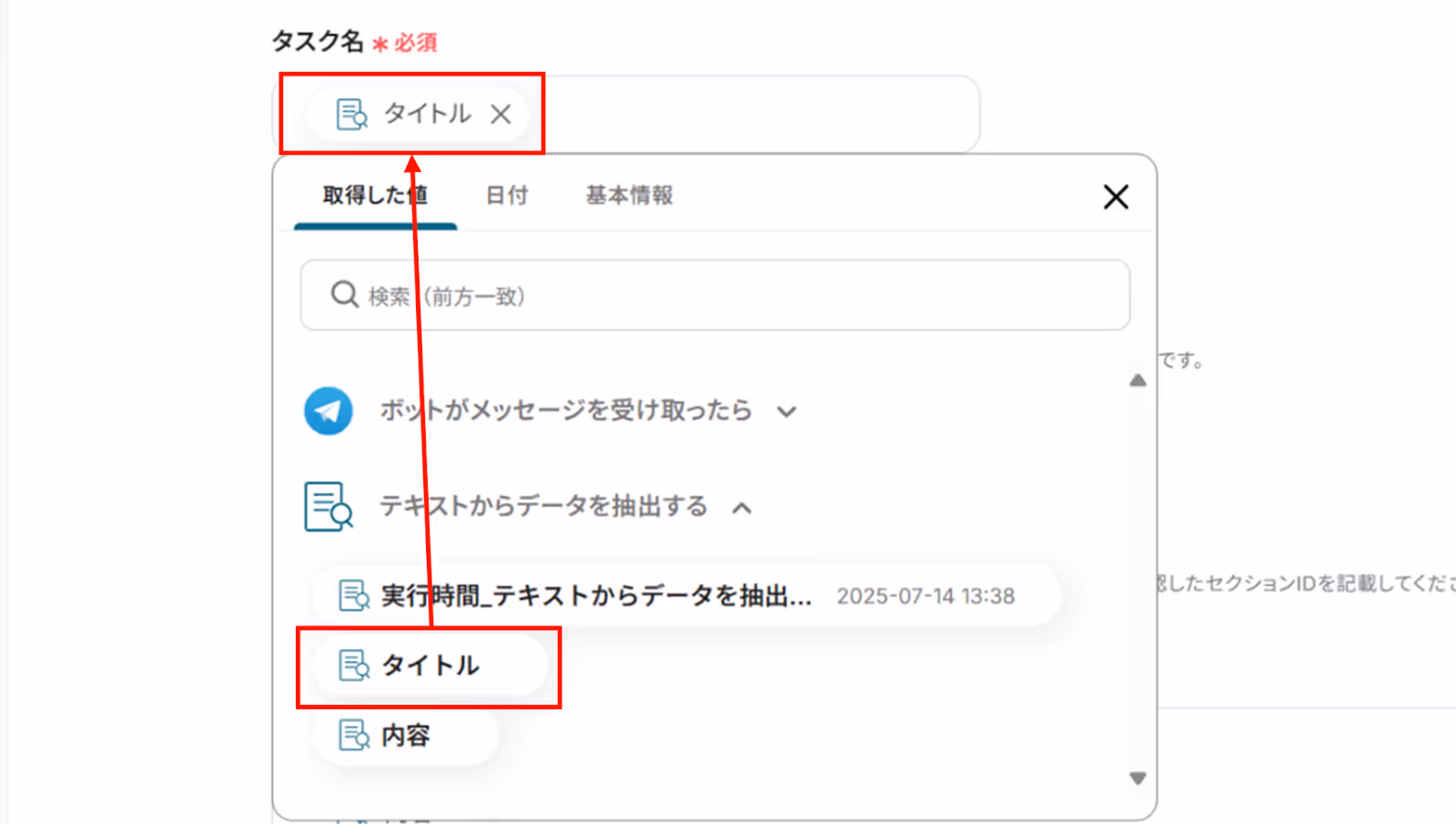Click the text extraction document icon
Image resolution: width=1456 pixels, height=824 pixels.
point(328,506)
